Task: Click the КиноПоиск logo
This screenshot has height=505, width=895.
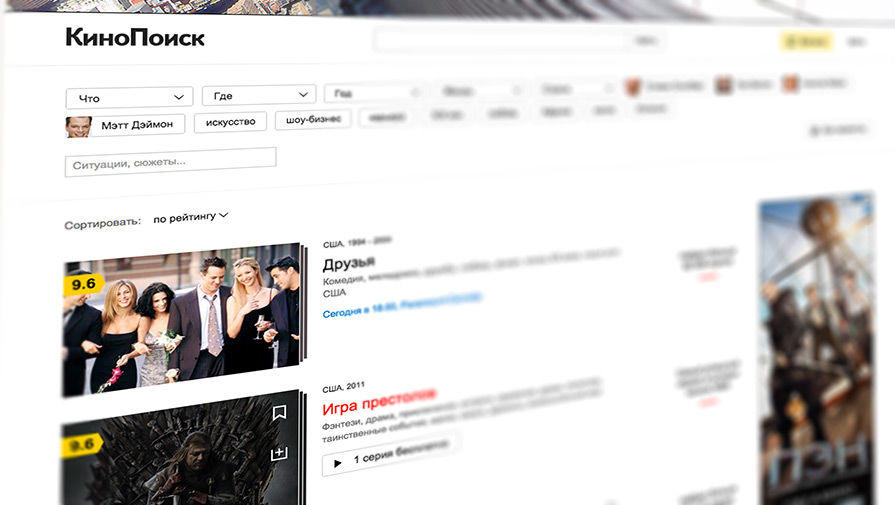Action: pyautogui.click(x=135, y=38)
